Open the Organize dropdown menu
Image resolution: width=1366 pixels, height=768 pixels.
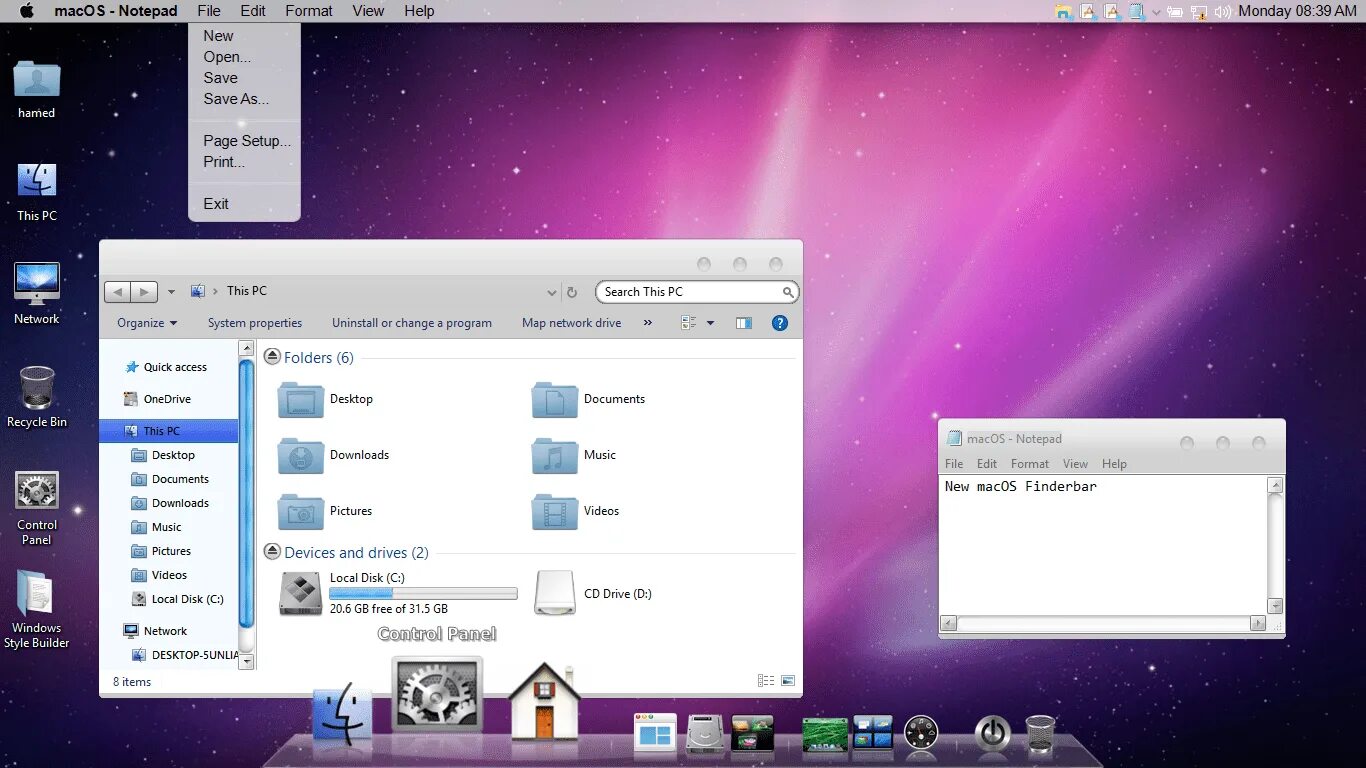147,323
